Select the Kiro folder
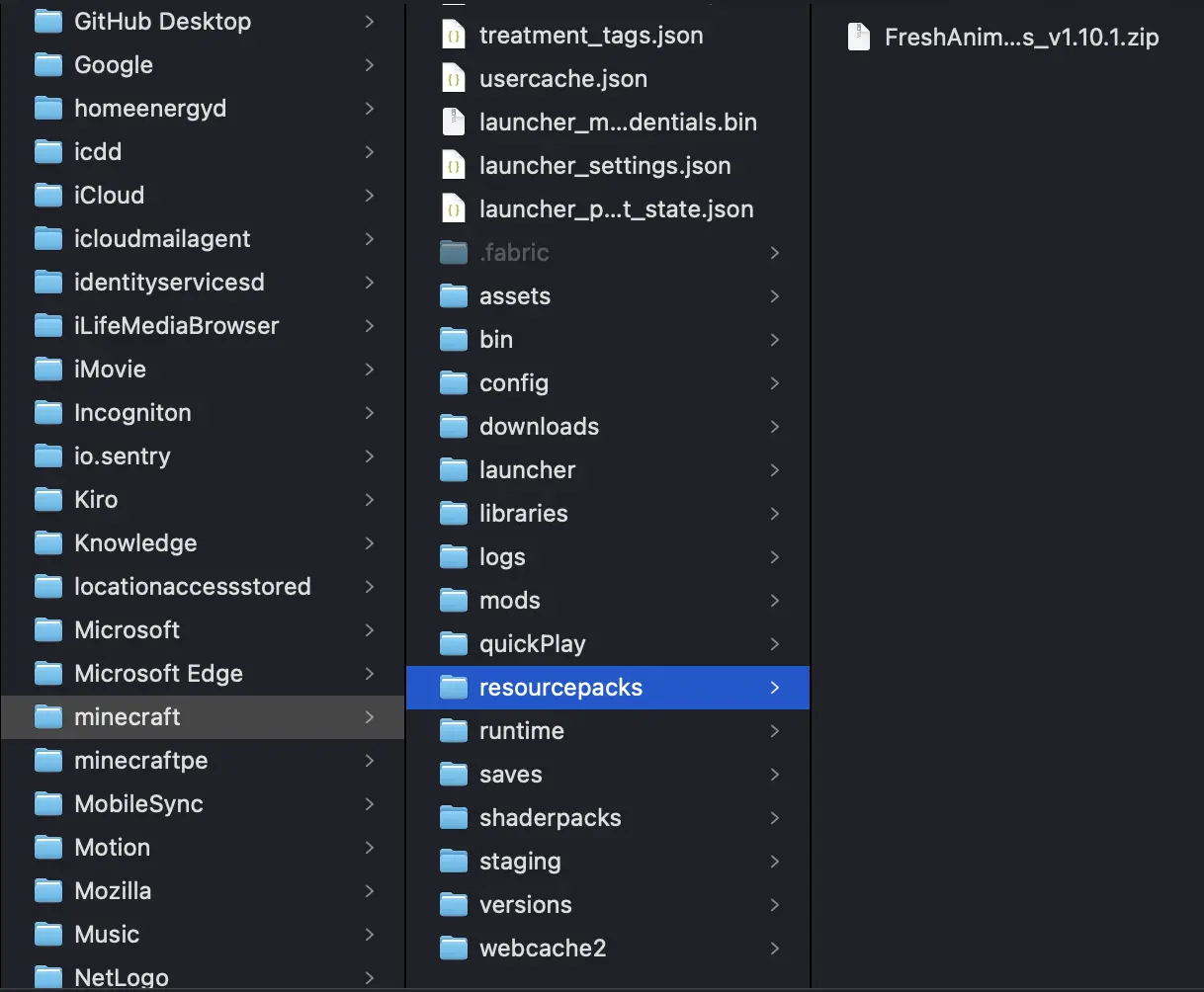The width and height of the screenshot is (1204, 992). [94, 499]
